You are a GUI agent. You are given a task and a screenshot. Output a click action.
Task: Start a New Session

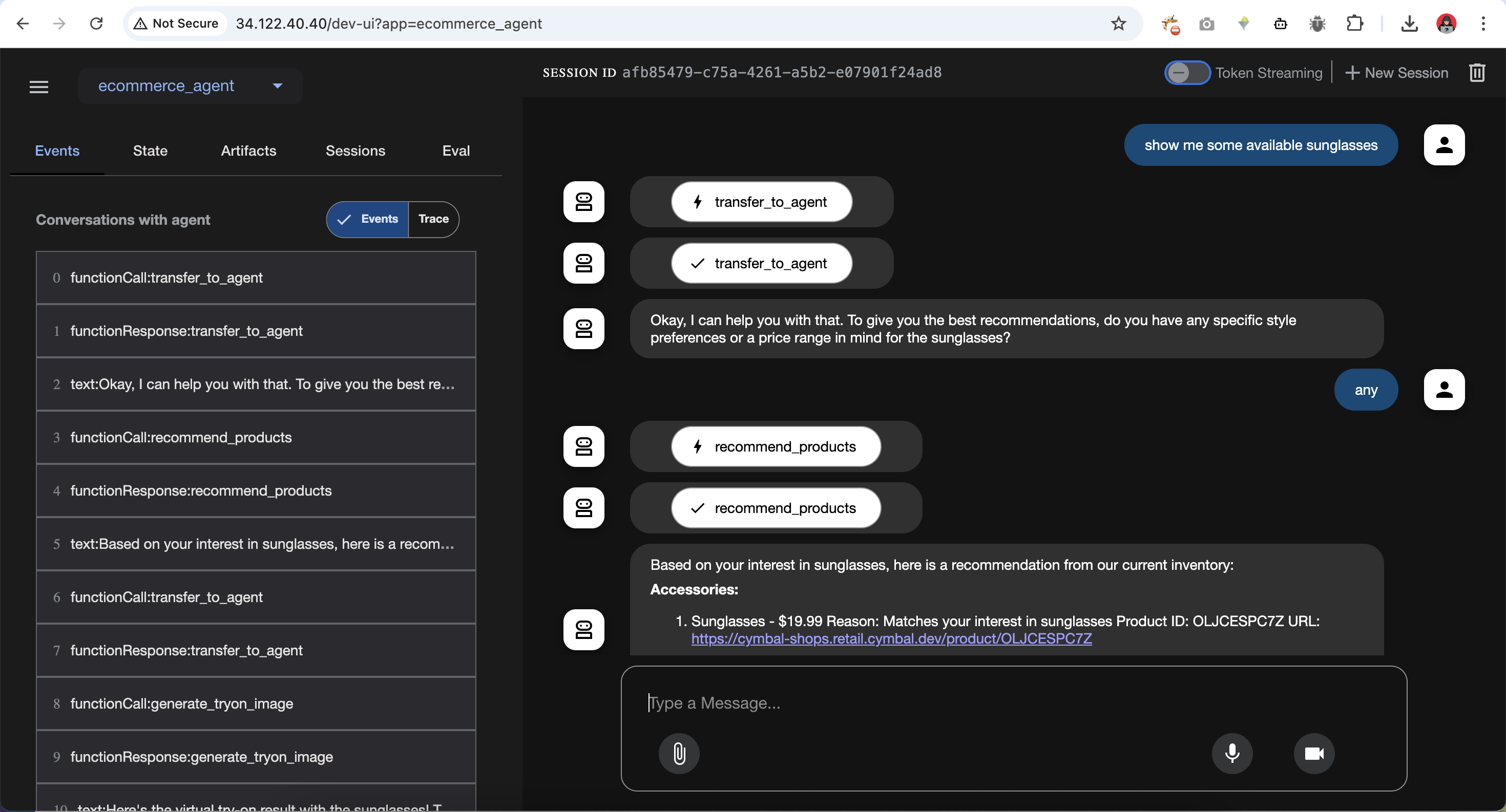point(1397,72)
